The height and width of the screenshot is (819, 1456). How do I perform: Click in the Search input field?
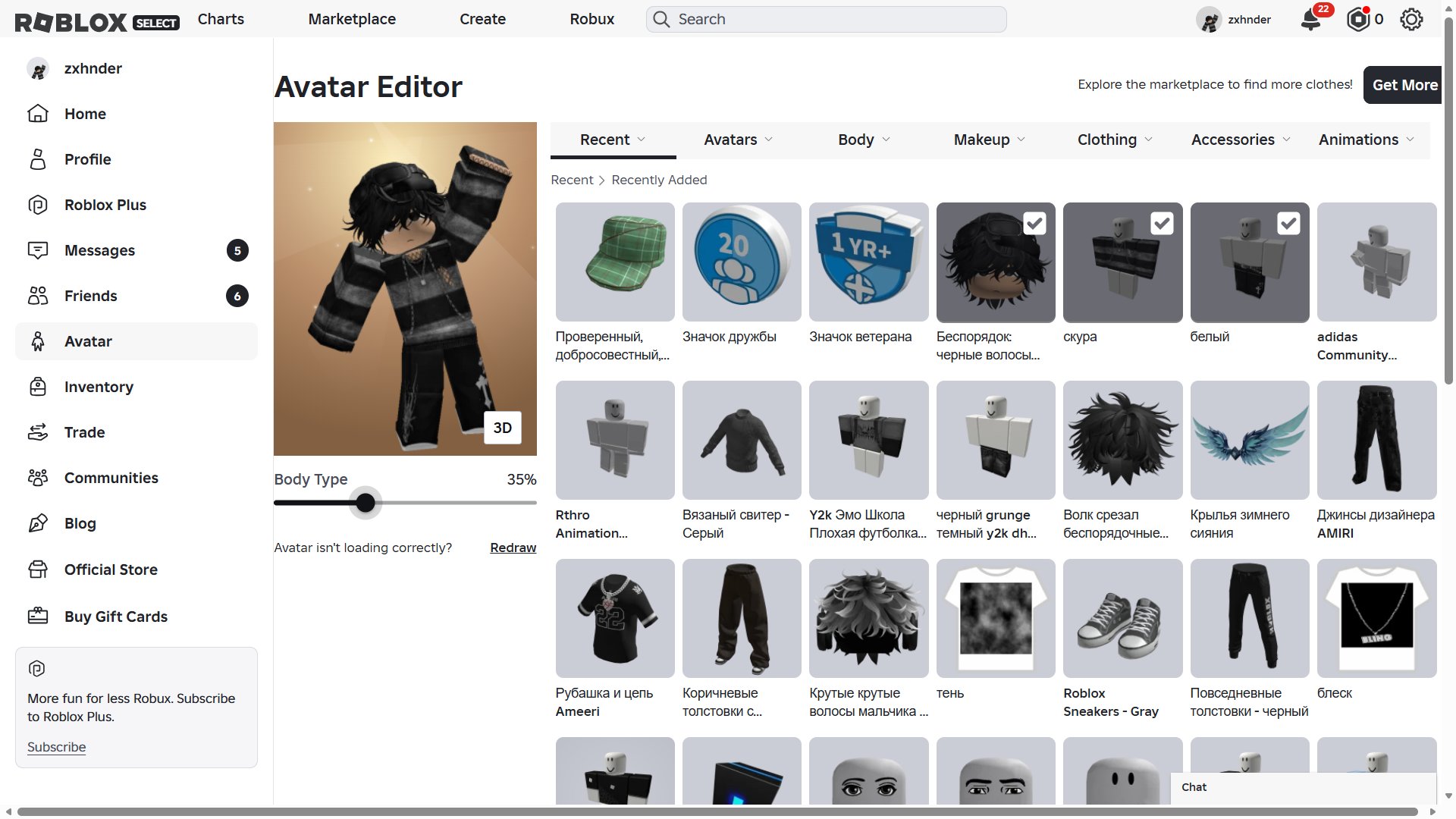pyautogui.click(x=826, y=20)
